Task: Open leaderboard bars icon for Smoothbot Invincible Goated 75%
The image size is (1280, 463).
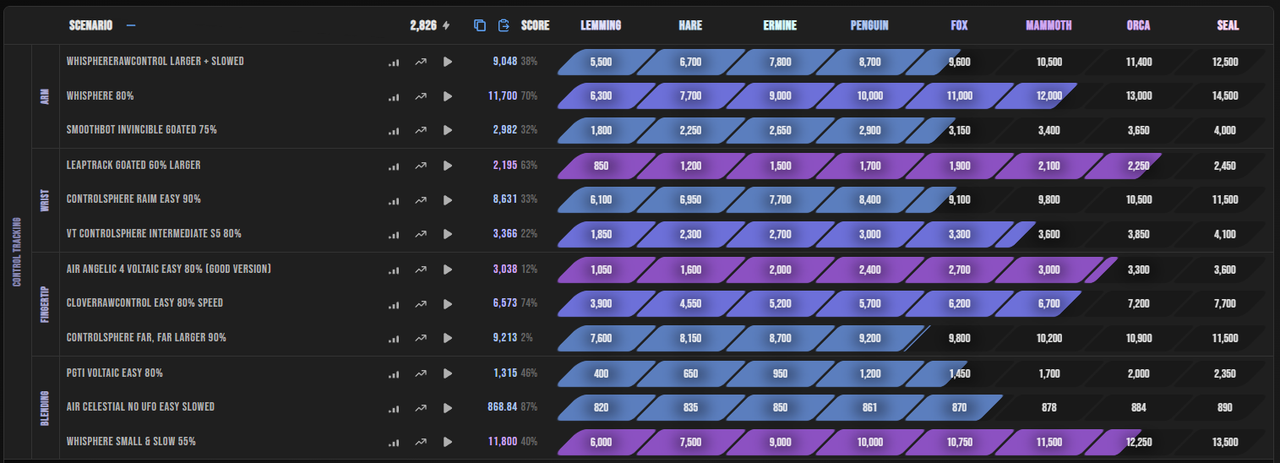Action: 394,130
